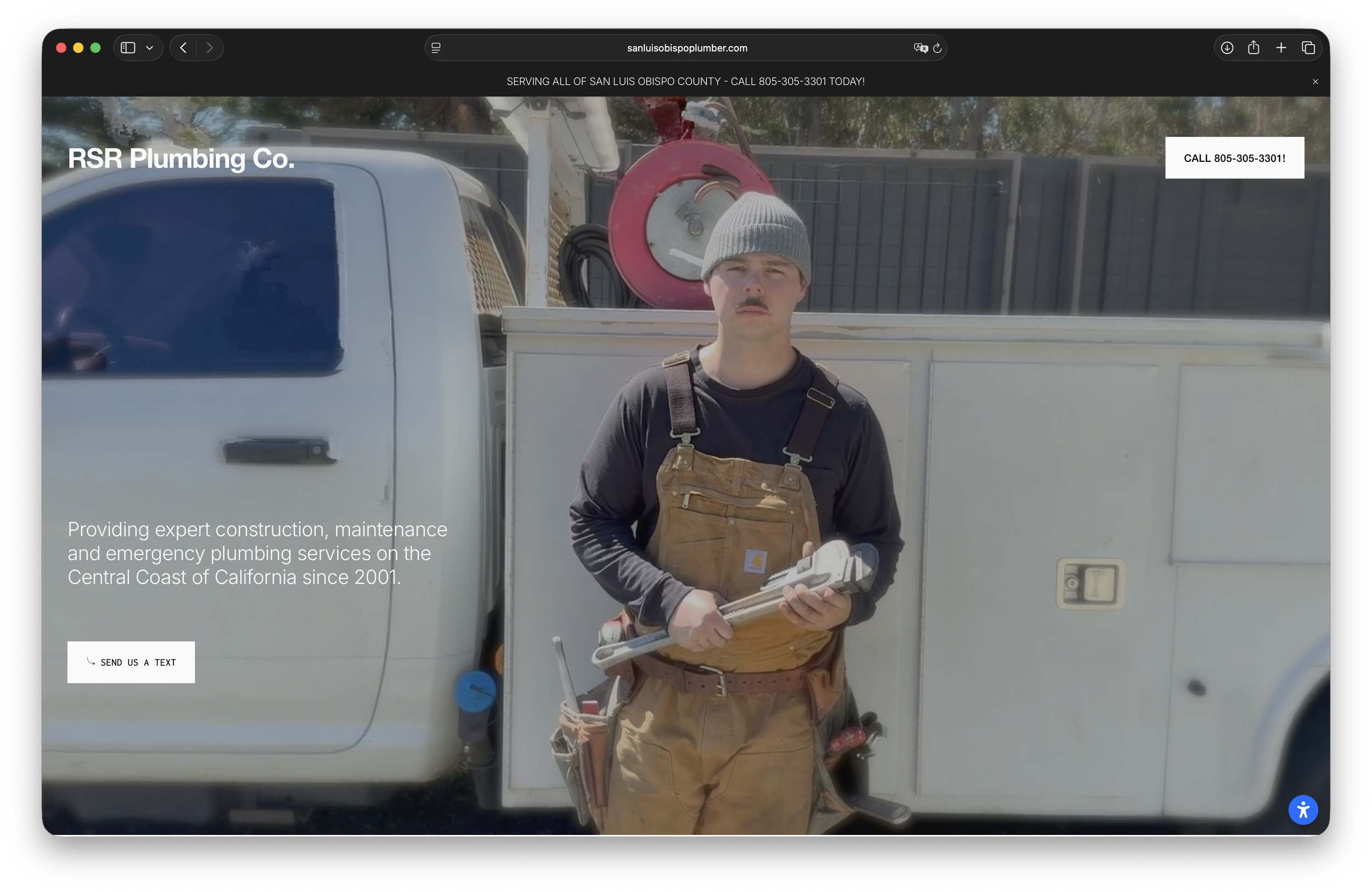The width and height of the screenshot is (1372, 892).
Task: Click the green fullscreen window button
Action: coord(95,48)
